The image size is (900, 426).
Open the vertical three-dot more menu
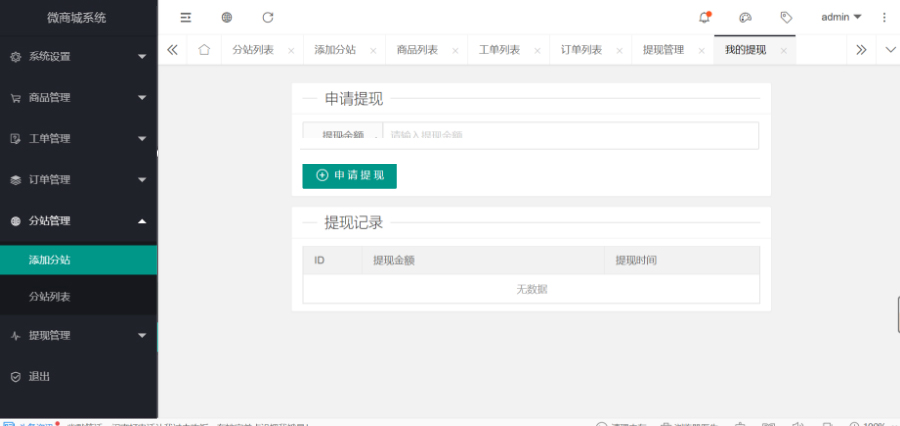884,17
